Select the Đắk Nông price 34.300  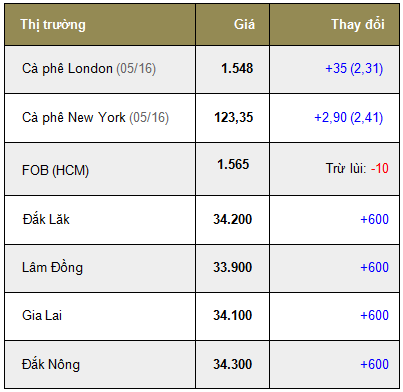tap(233, 364)
